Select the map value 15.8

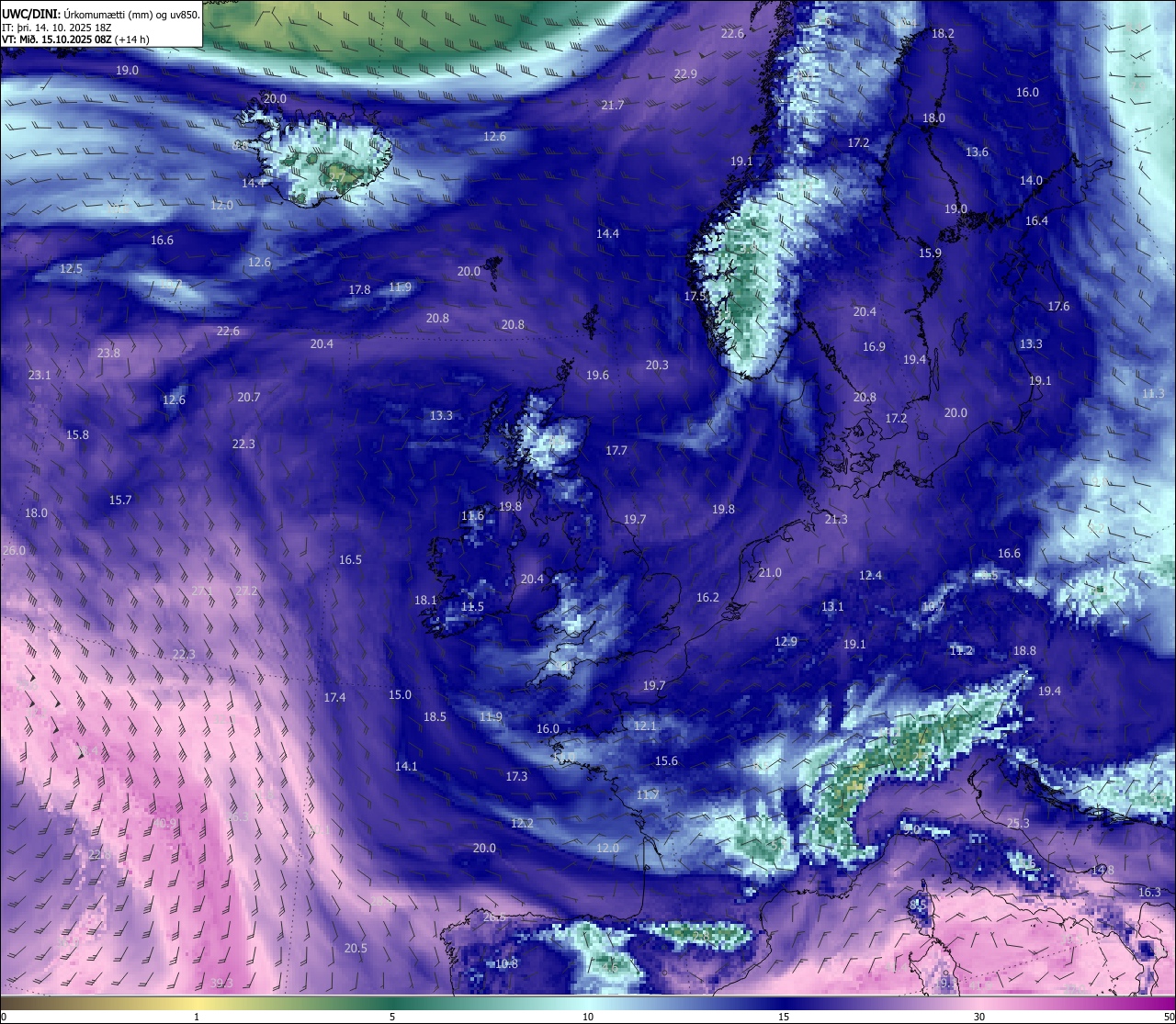(77, 434)
